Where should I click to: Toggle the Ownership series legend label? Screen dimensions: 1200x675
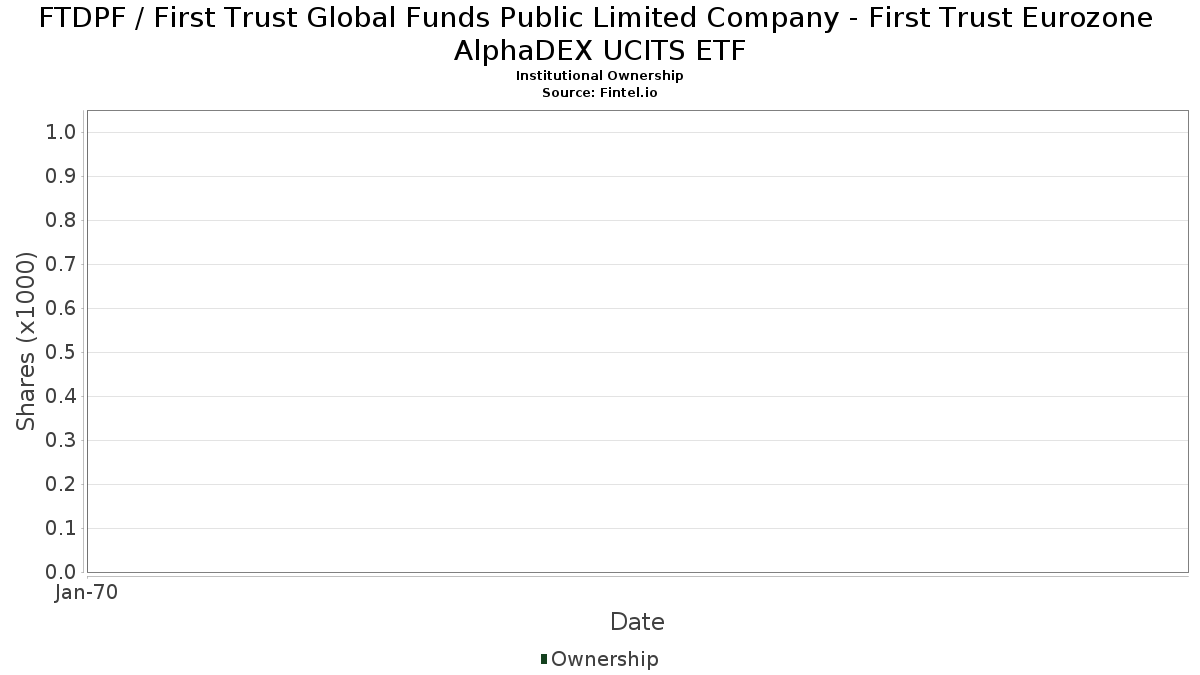click(604, 659)
